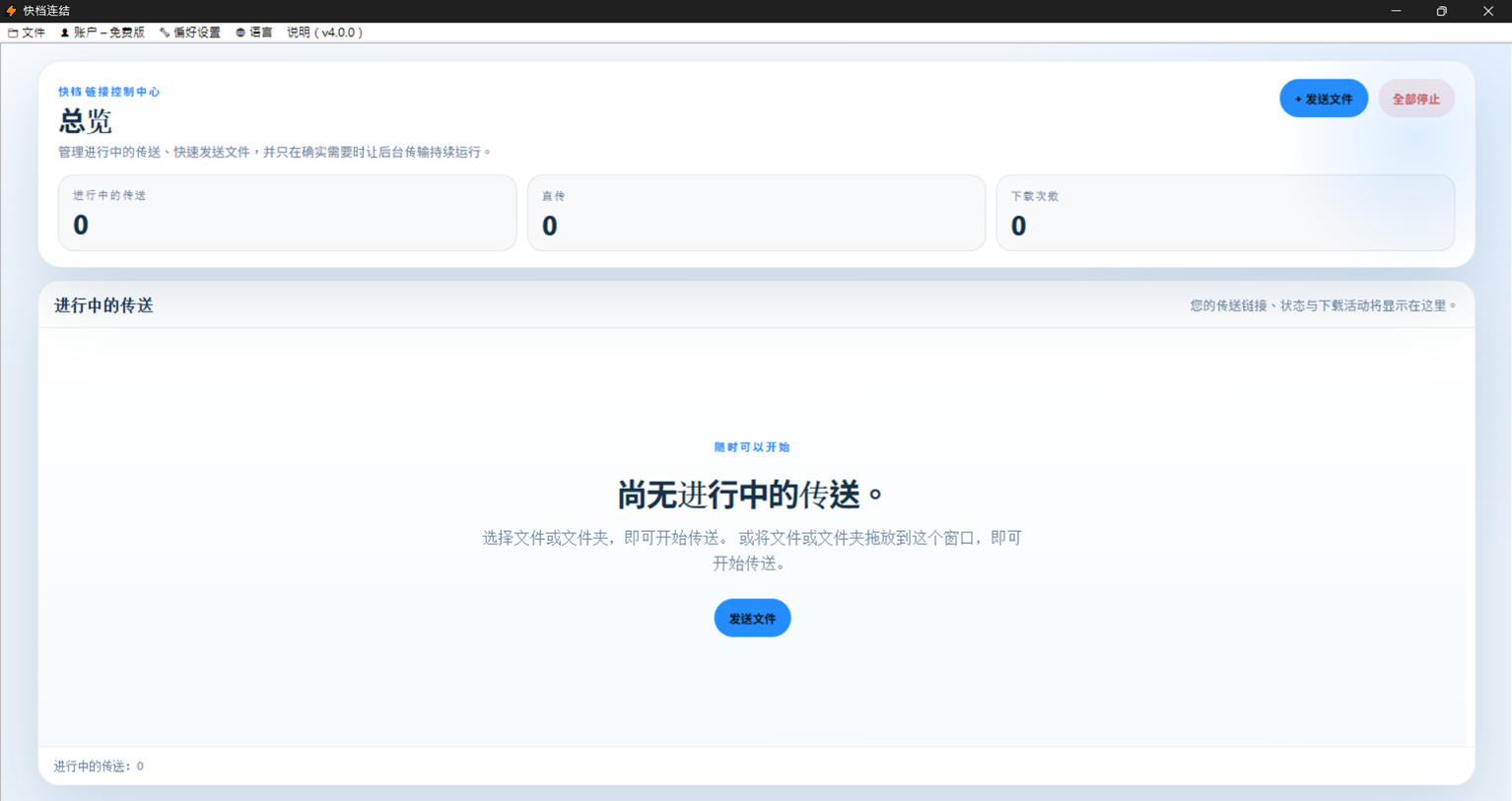The height and width of the screenshot is (801, 1512).
Task: Minimize the 快档连结 window
Action: (1396, 11)
